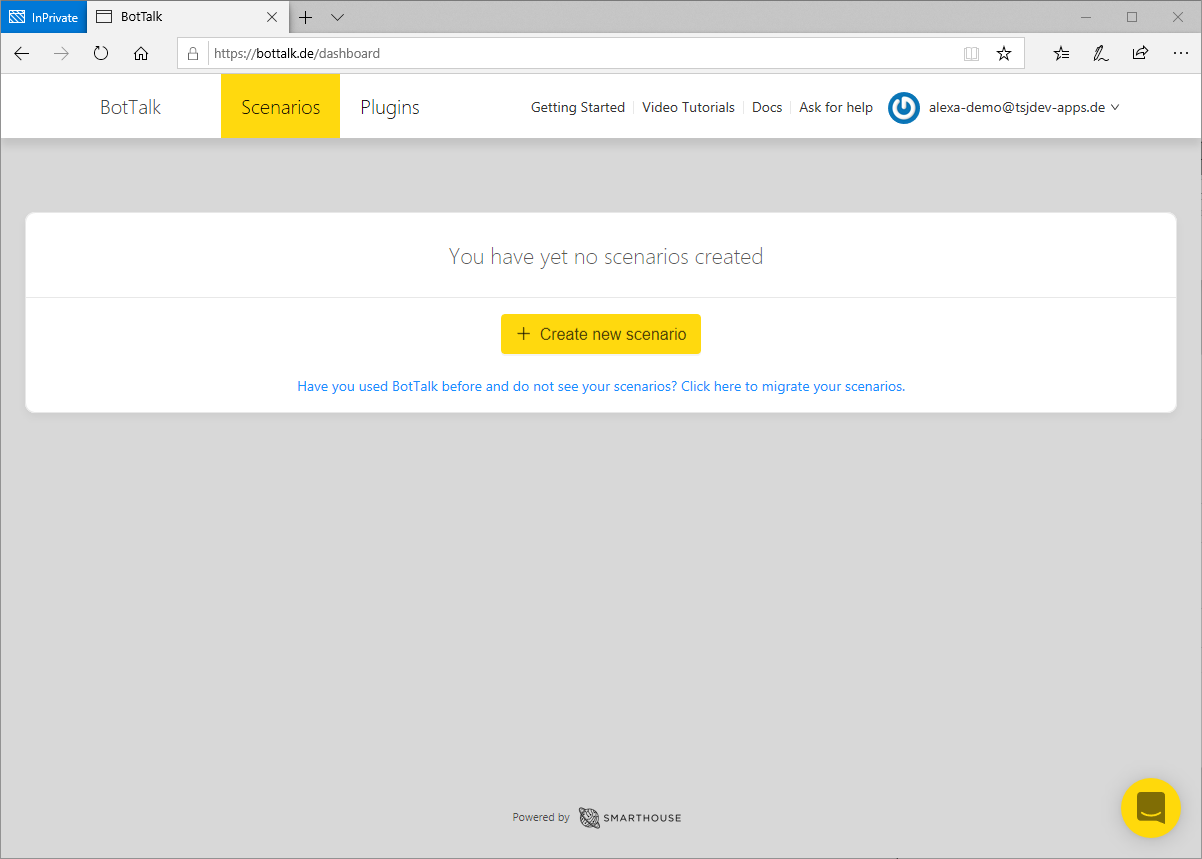
Task: Open browser settings and more menu
Action: [1180, 54]
